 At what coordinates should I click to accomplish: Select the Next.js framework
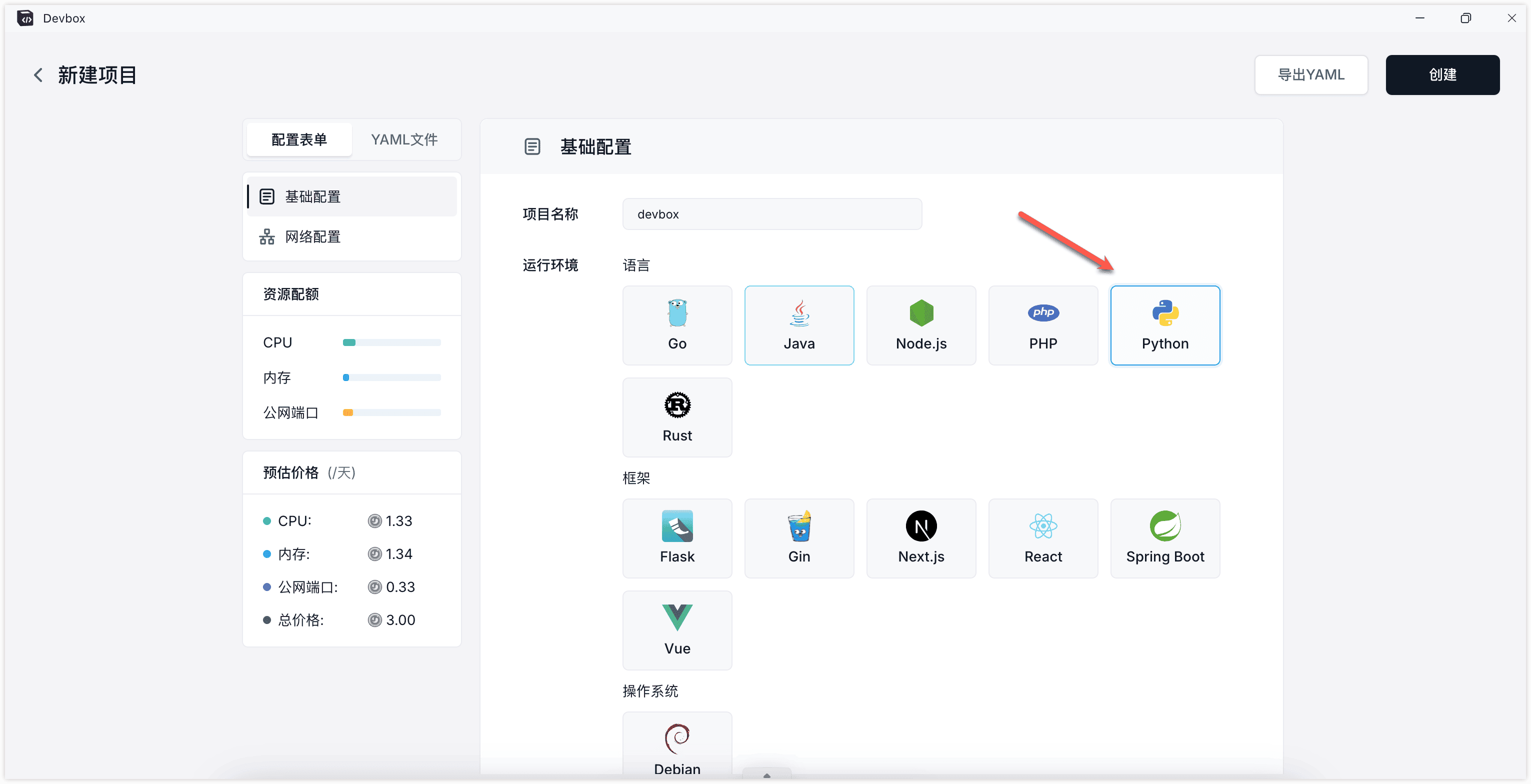(x=920, y=538)
